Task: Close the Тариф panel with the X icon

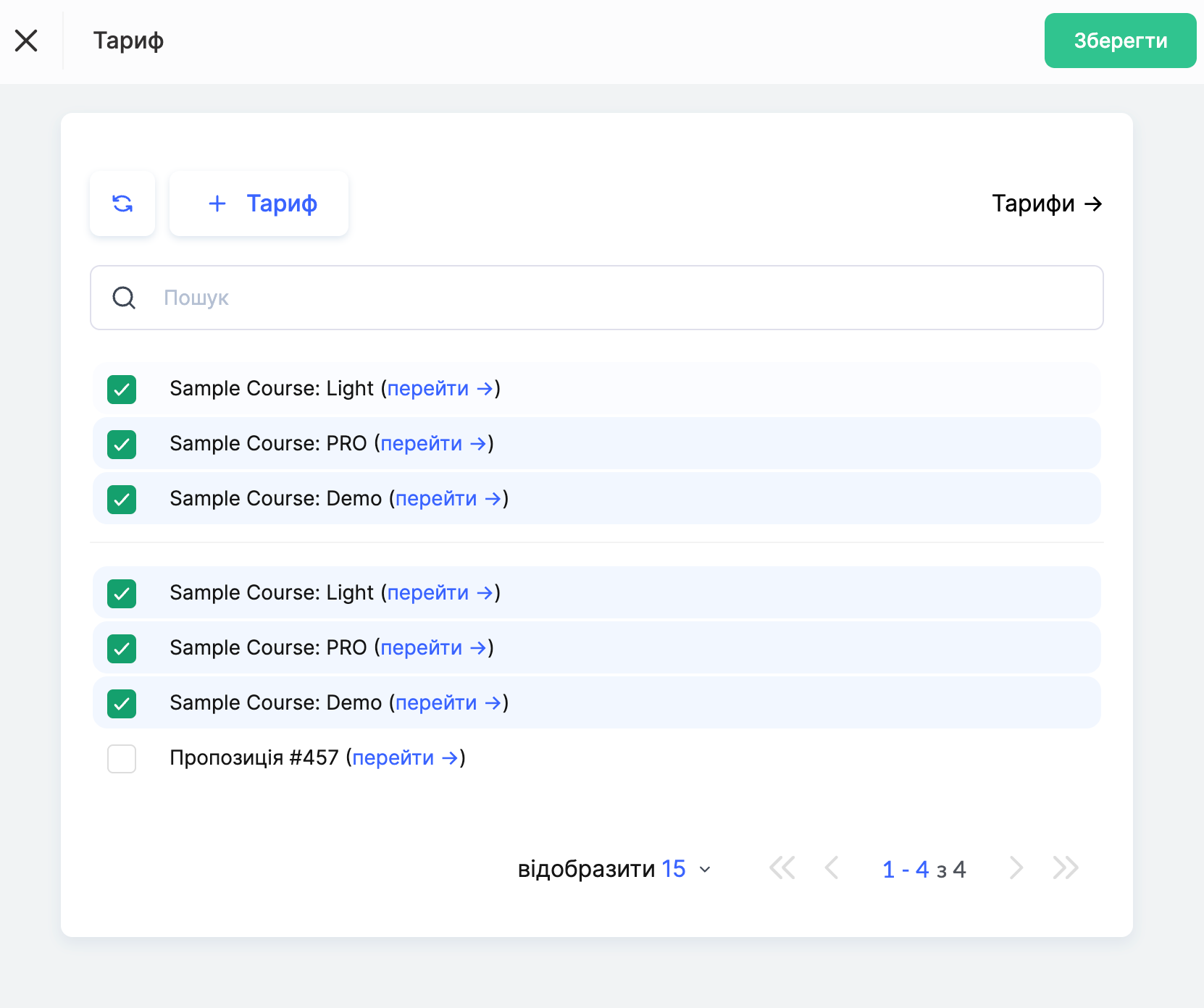Action: click(26, 41)
